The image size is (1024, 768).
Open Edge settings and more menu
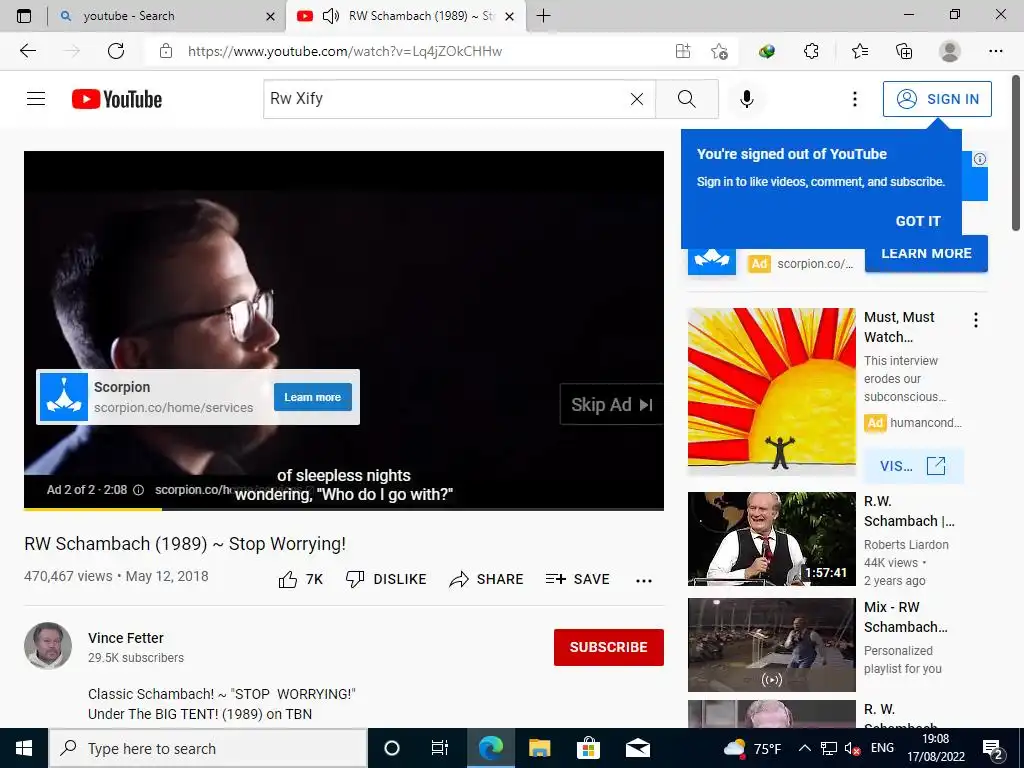[x=995, y=51]
